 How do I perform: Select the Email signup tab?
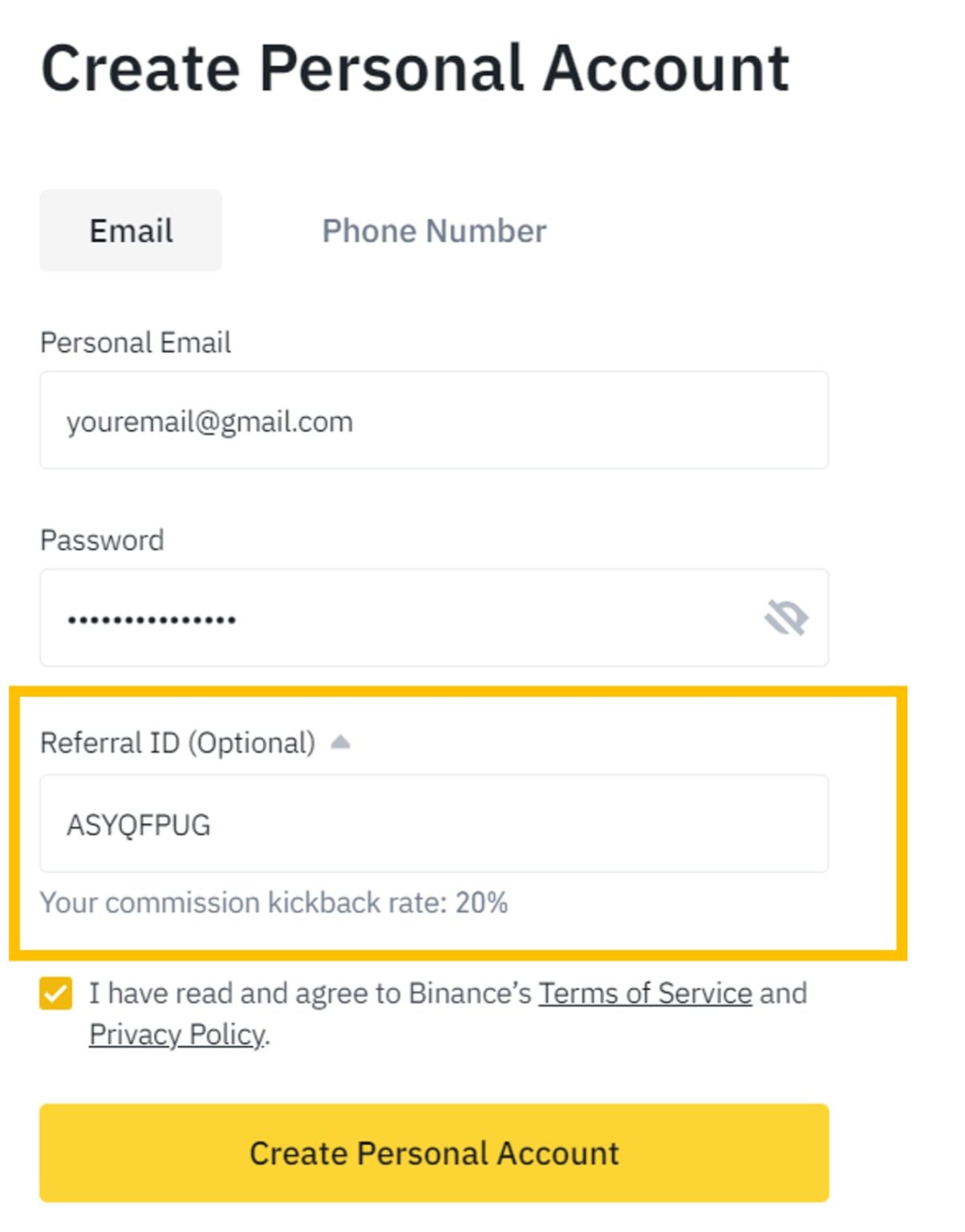[131, 229]
